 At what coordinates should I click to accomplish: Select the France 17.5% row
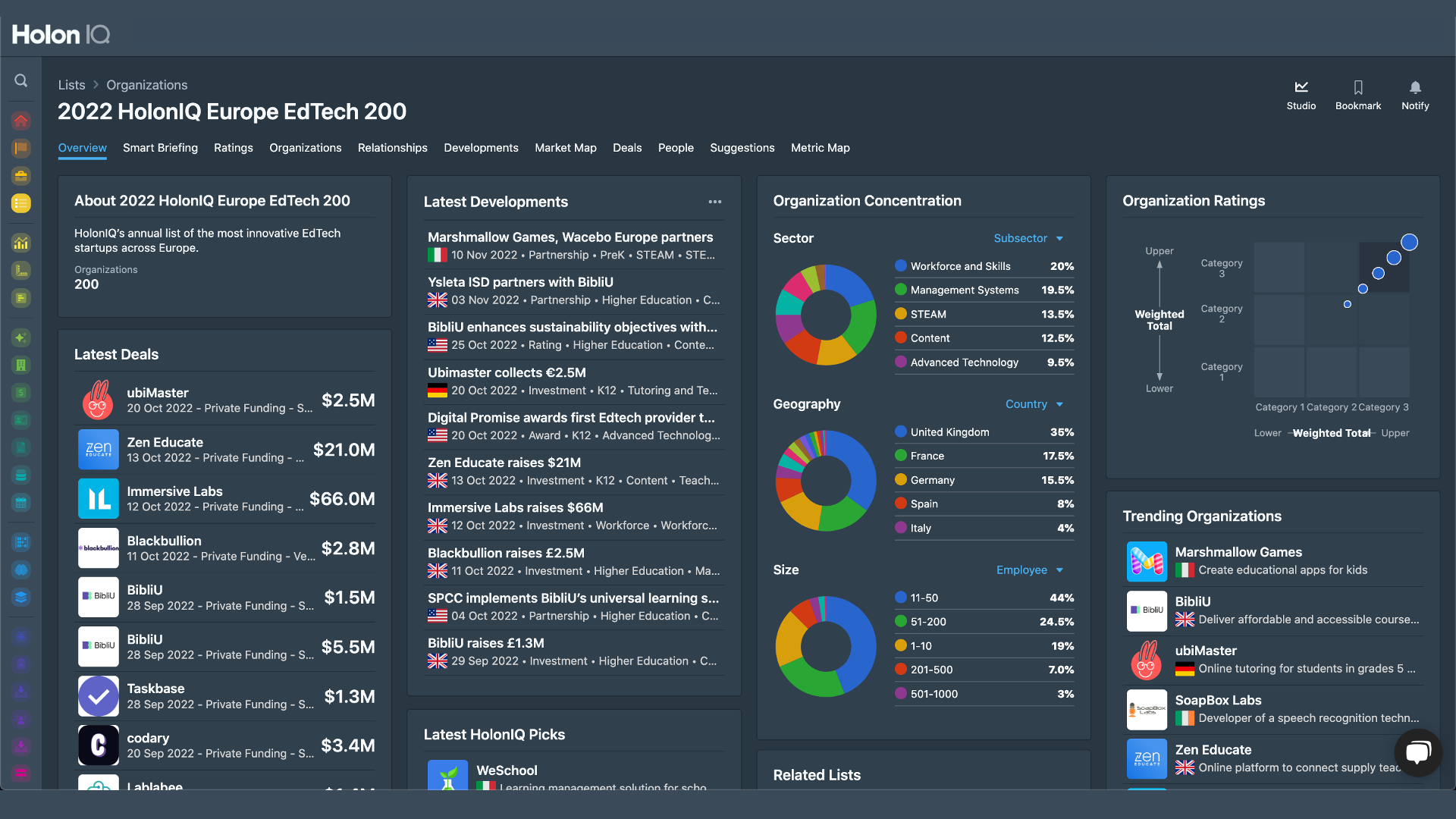[x=984, y=456]
